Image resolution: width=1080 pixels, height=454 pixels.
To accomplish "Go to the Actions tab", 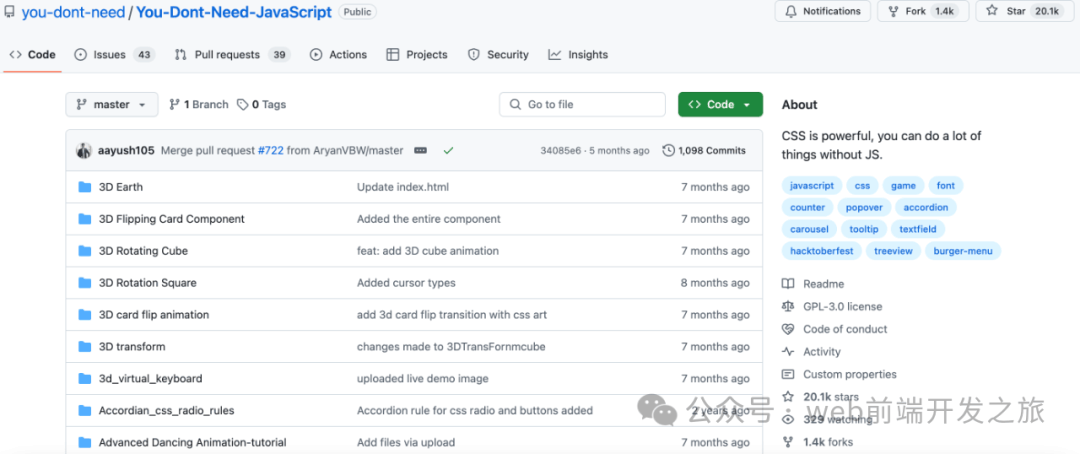I will [x=338, y=54].
